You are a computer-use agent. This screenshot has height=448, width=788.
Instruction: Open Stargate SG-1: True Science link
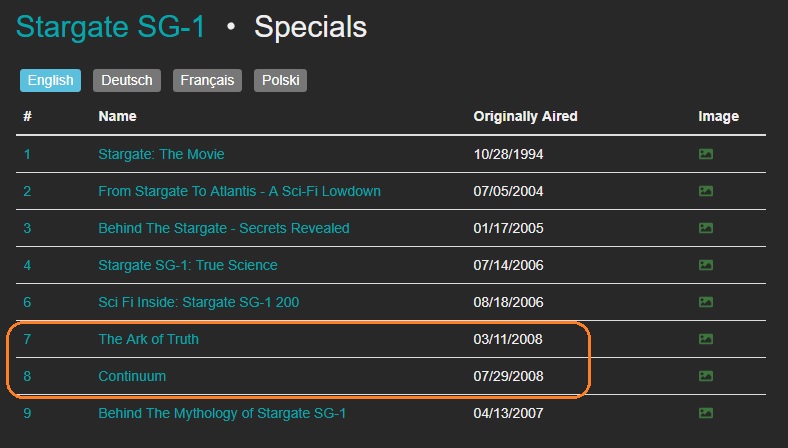coord(188,265)
